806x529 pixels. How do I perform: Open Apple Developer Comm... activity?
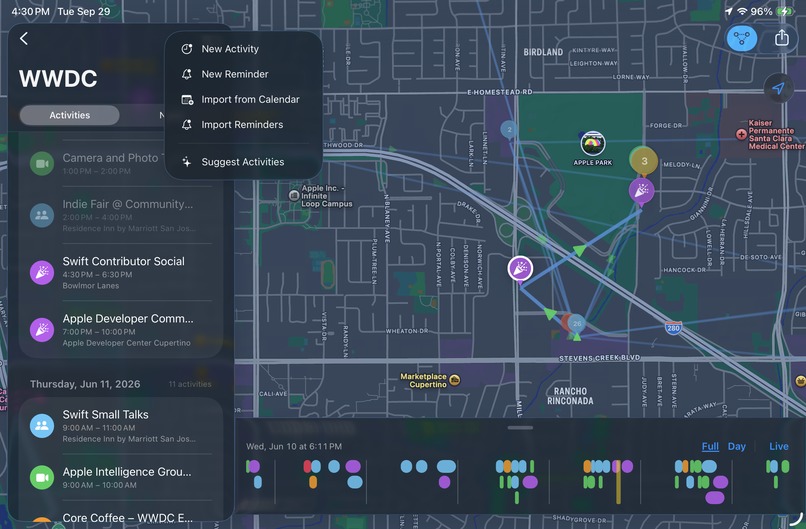coord(120,330)
